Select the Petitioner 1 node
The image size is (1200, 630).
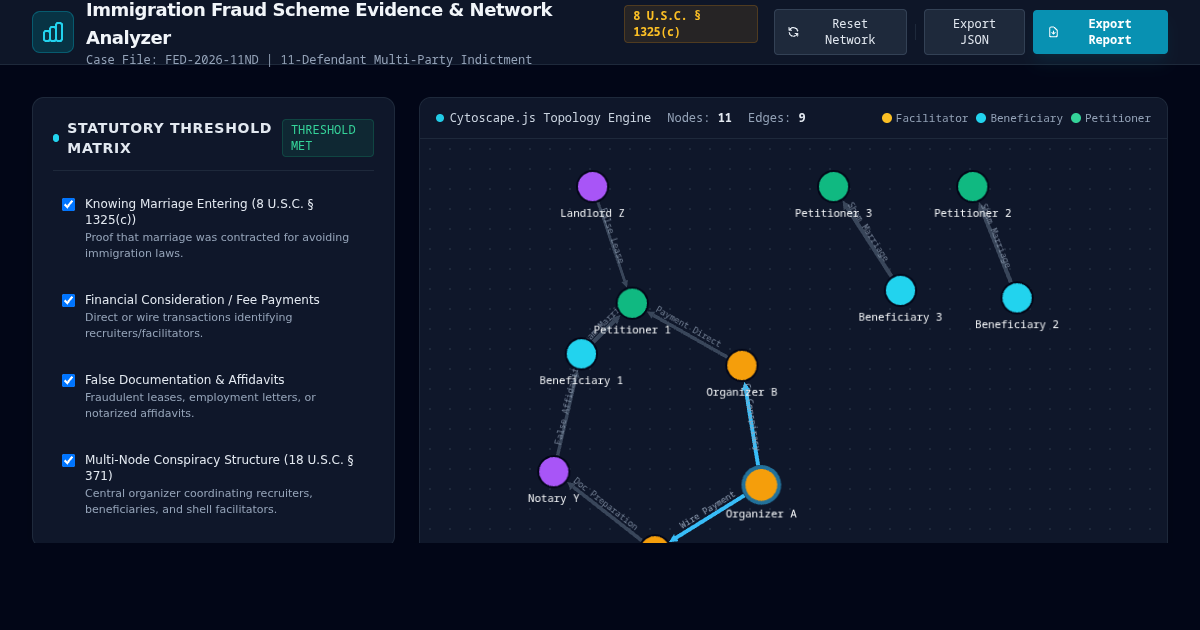[632, 303]
